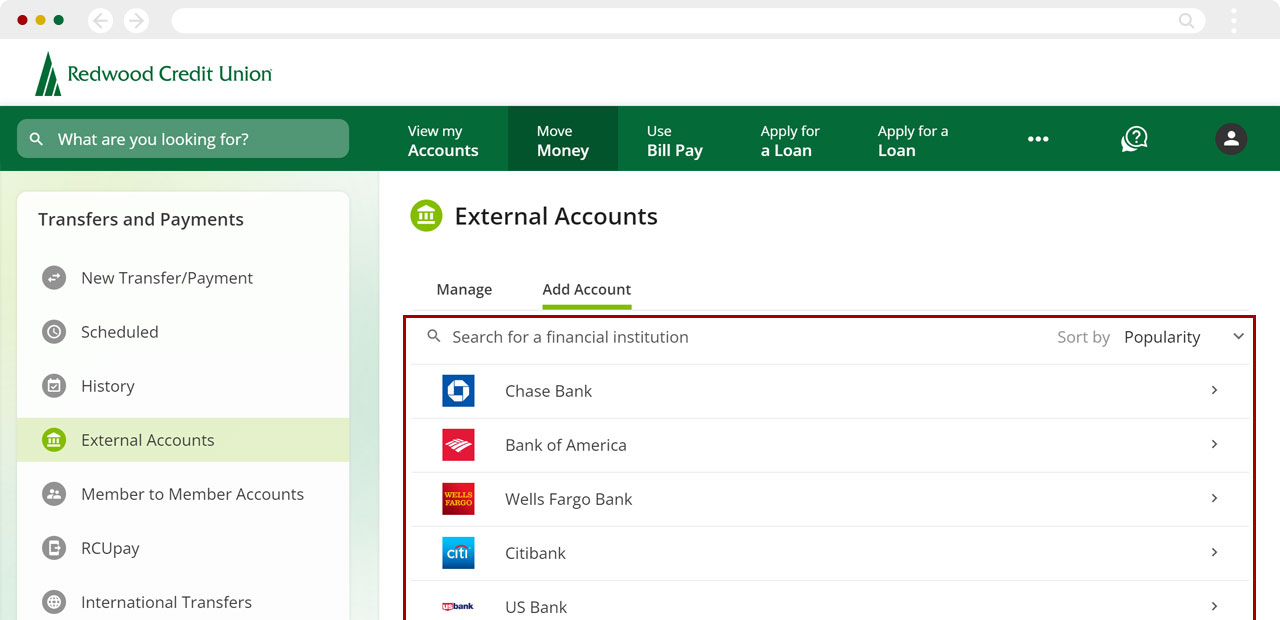Click the browser forward arrow
This screenshot has width=1280, height=620.
[136, 20]
